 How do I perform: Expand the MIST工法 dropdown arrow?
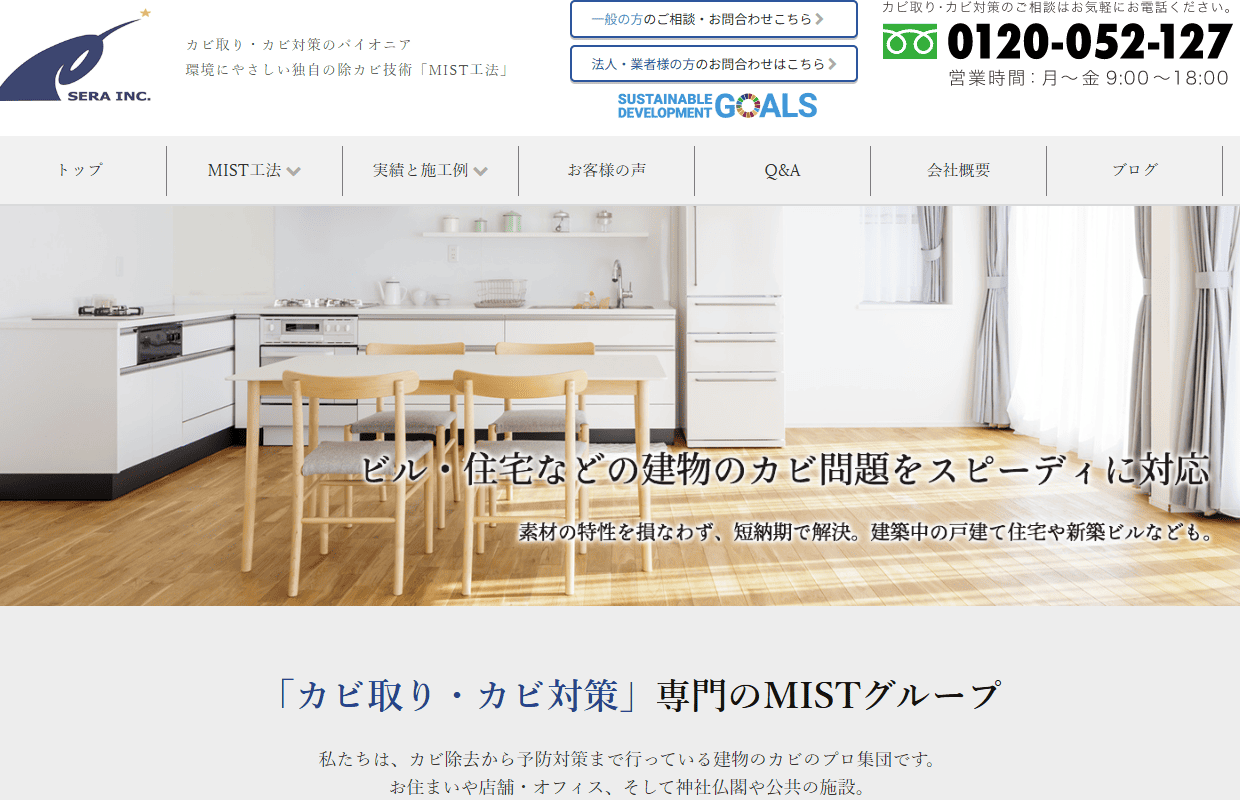(293, 171)
